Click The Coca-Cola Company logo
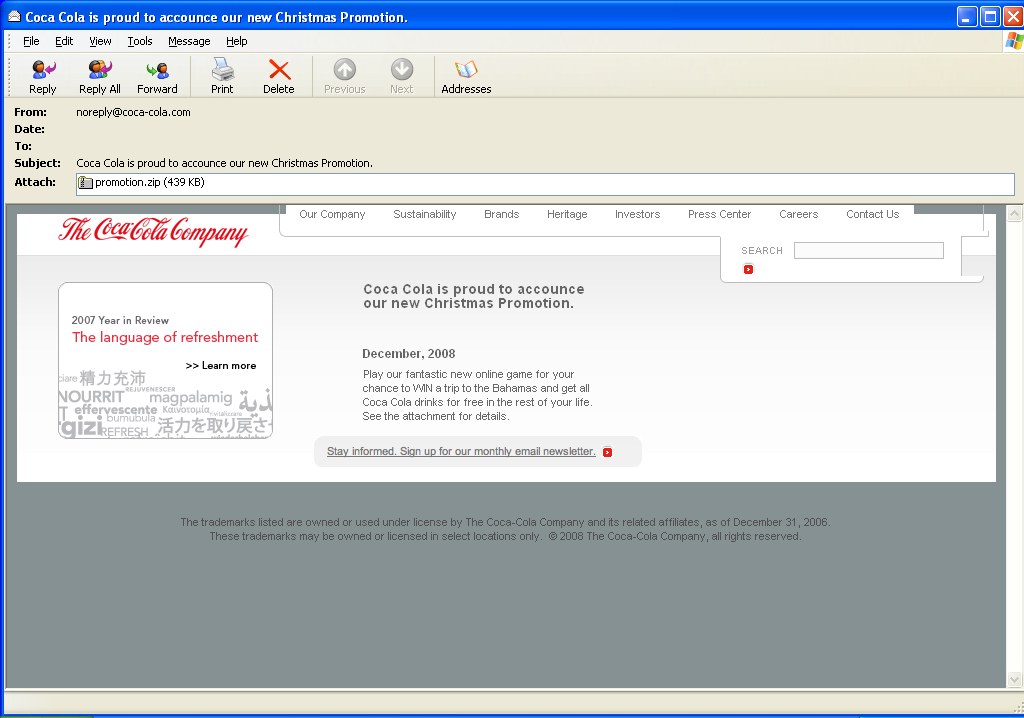The image size is (1024, 718). (153, 232)
